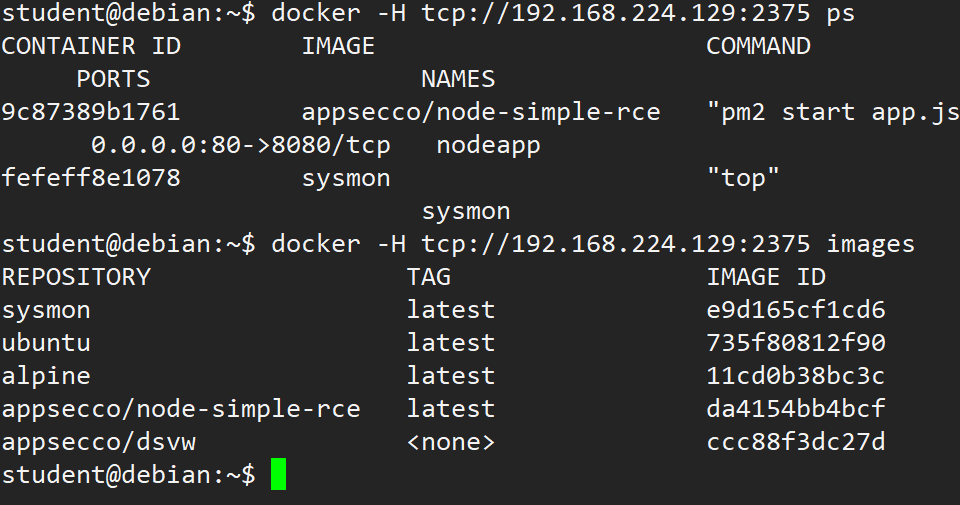Click the "pm2 start app.js command text

point(833,113)
